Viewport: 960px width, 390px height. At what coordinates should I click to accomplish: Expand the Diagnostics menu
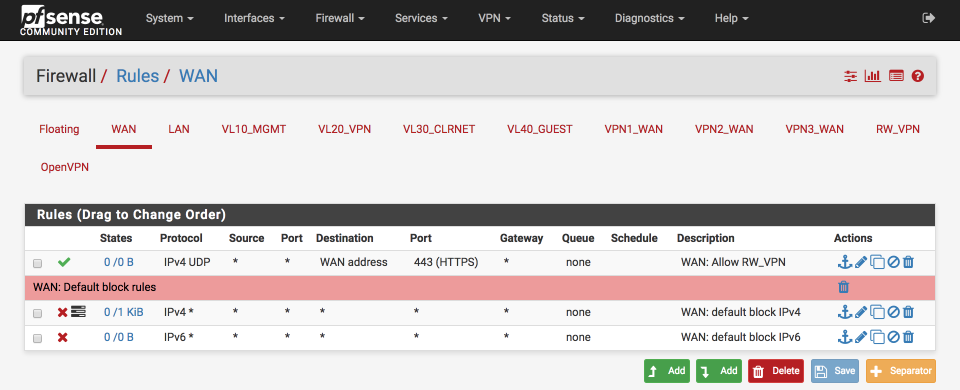tap(649, 18)
